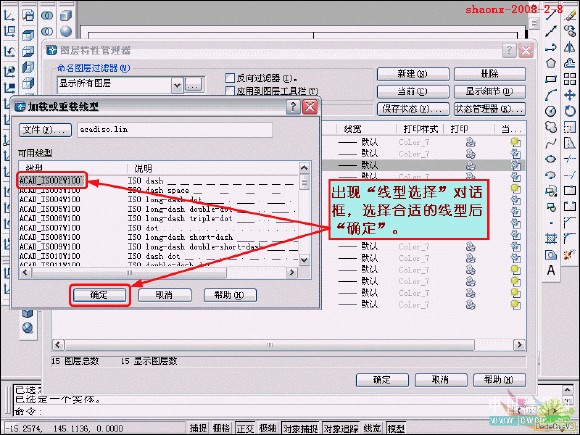
Task: Select the Hatch tool
Action: (551, 239)
